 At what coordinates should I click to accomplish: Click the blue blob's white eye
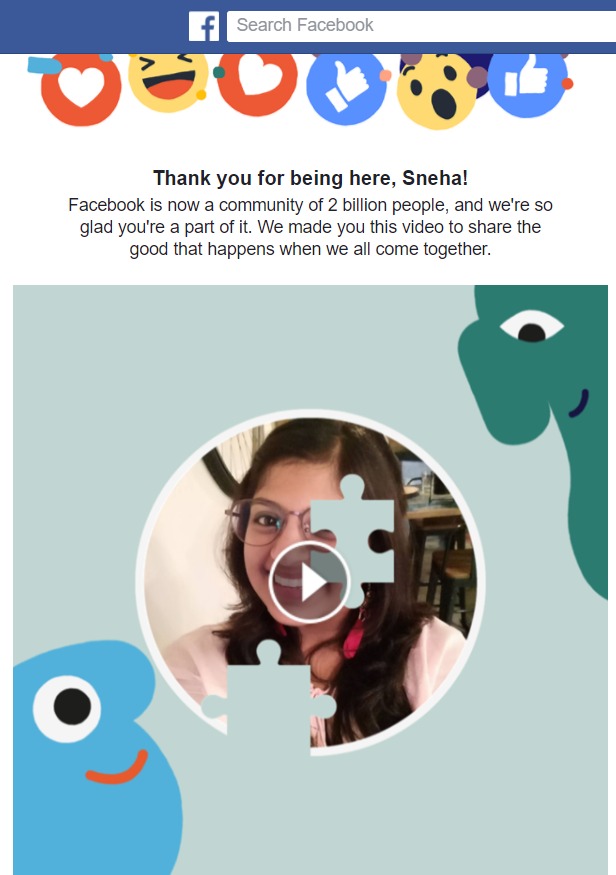pyautogui.click(x=67, y=708)
